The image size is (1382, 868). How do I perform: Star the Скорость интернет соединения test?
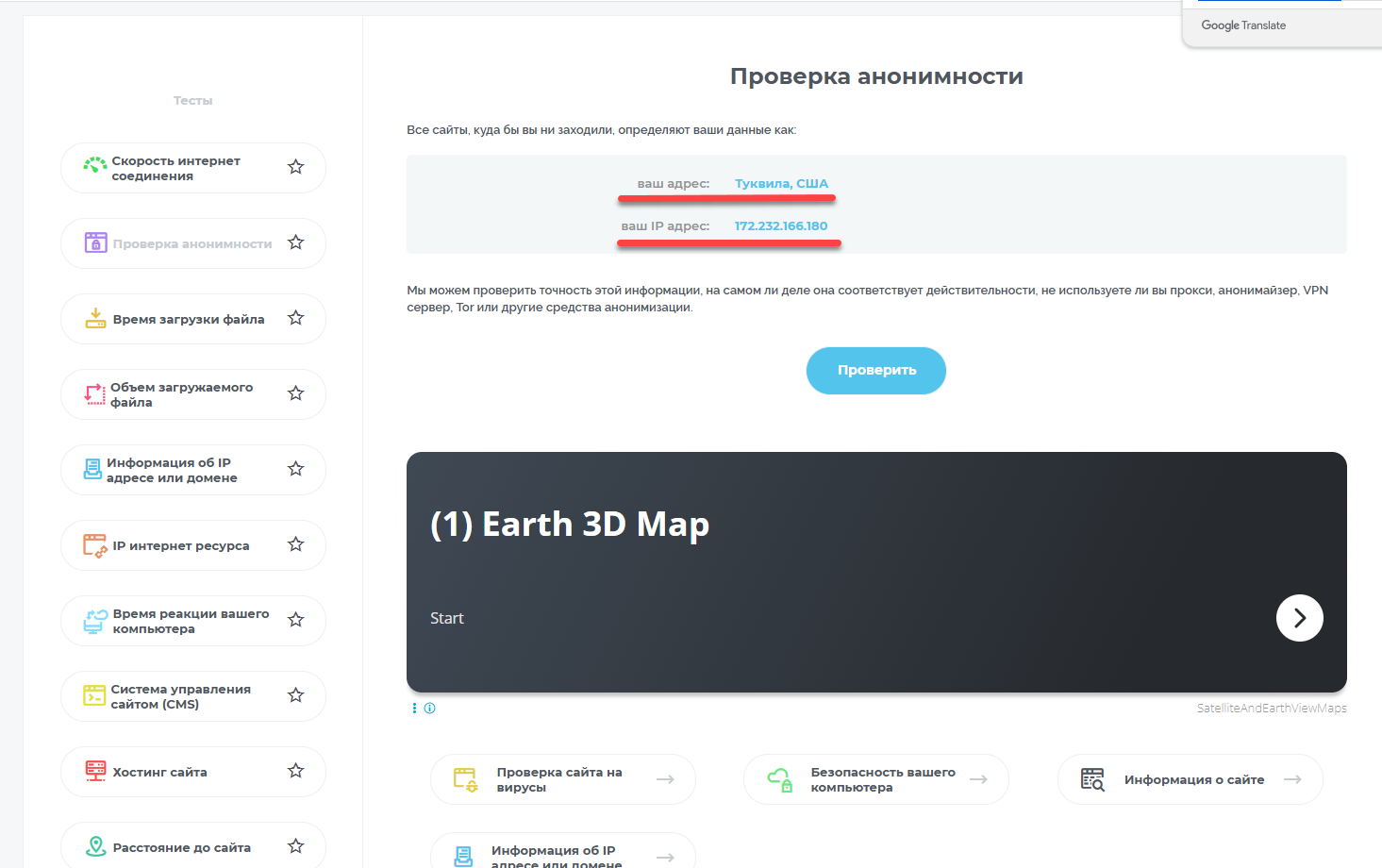click(295, 167)
